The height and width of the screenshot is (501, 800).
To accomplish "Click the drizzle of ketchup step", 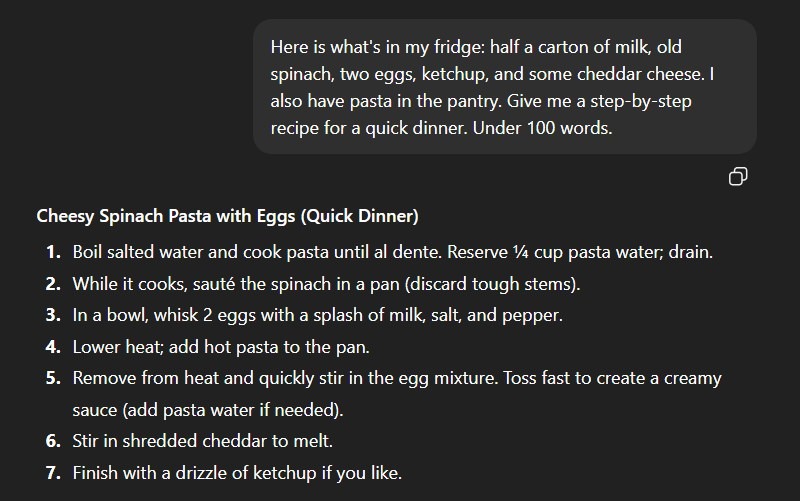I will pos(237,472).
